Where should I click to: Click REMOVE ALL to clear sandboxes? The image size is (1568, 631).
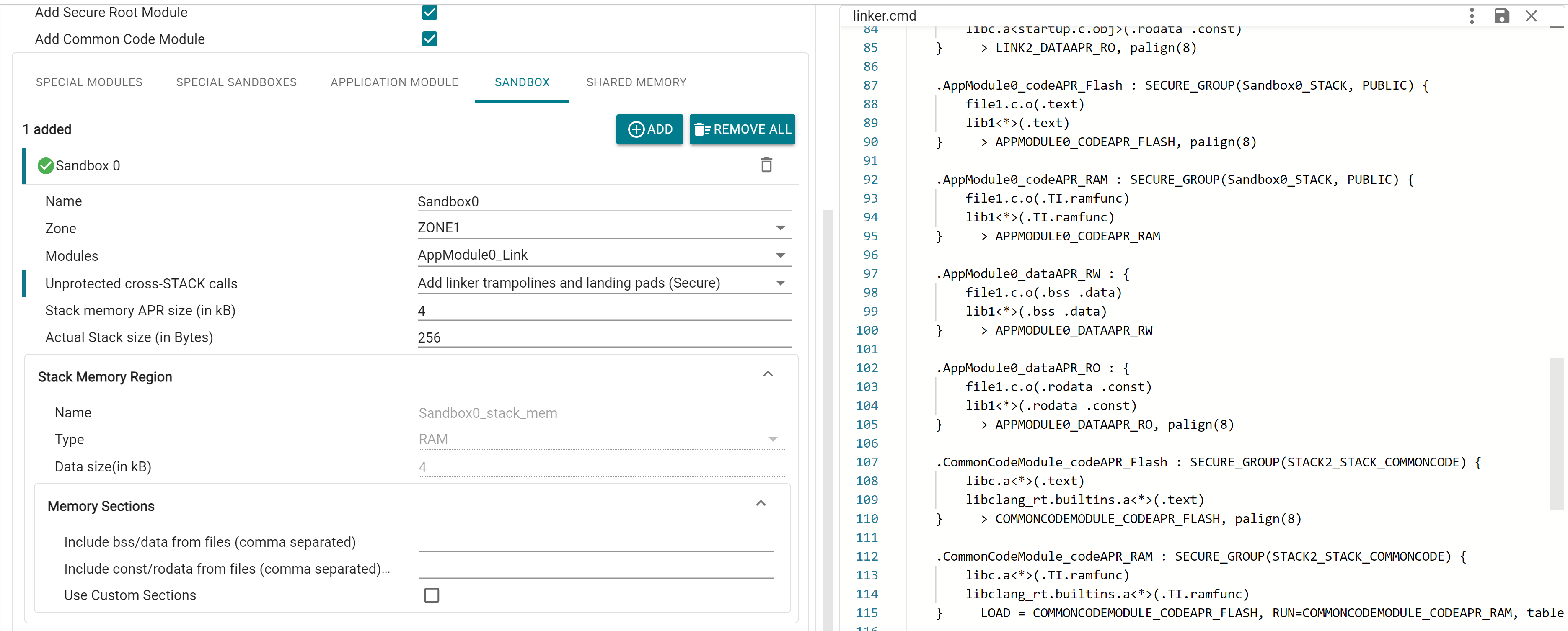click(x=742, y=129)
